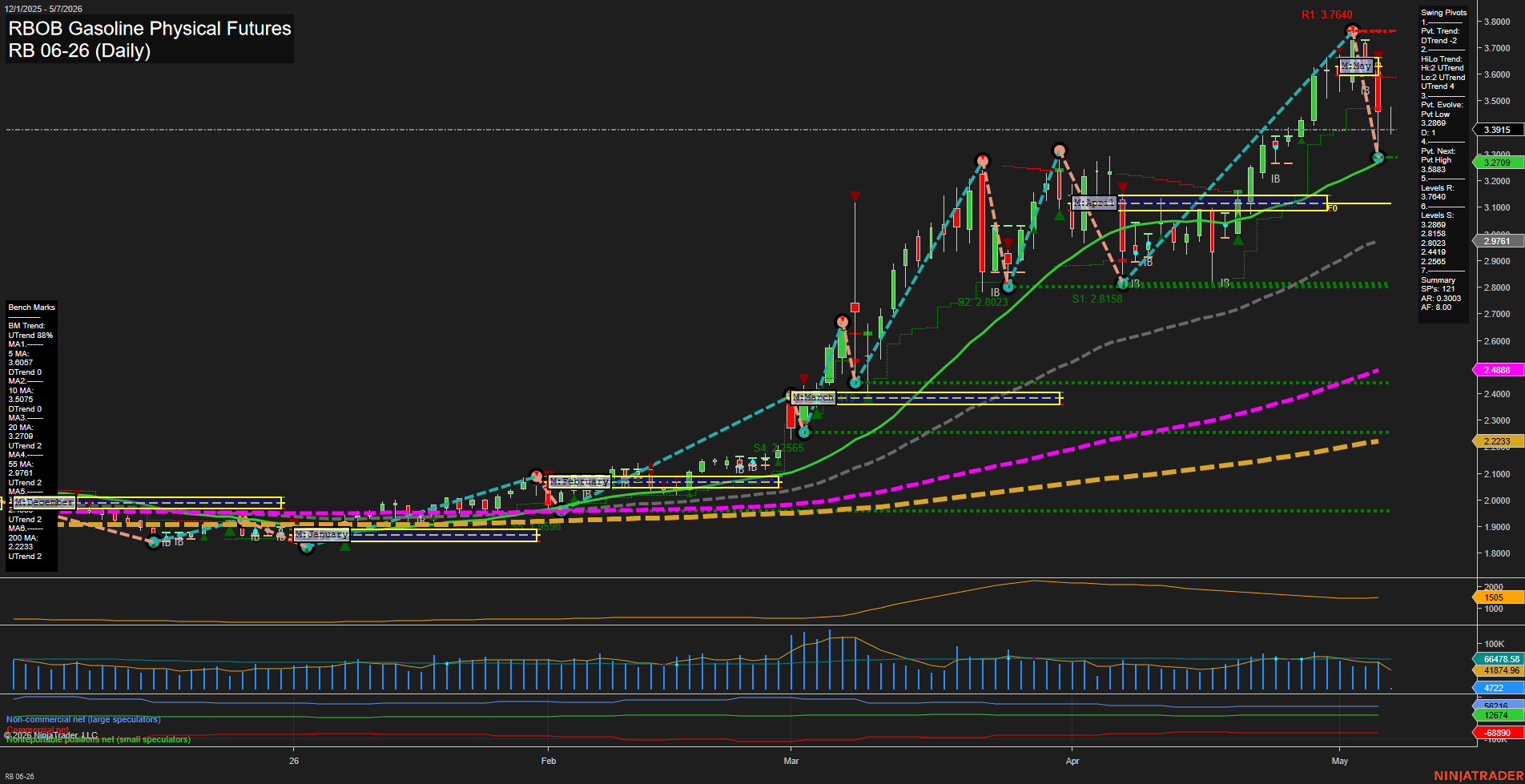Select the Apr label on the time axis
This screenshot has width=1525, height=784.
[x=1072, y=761]
